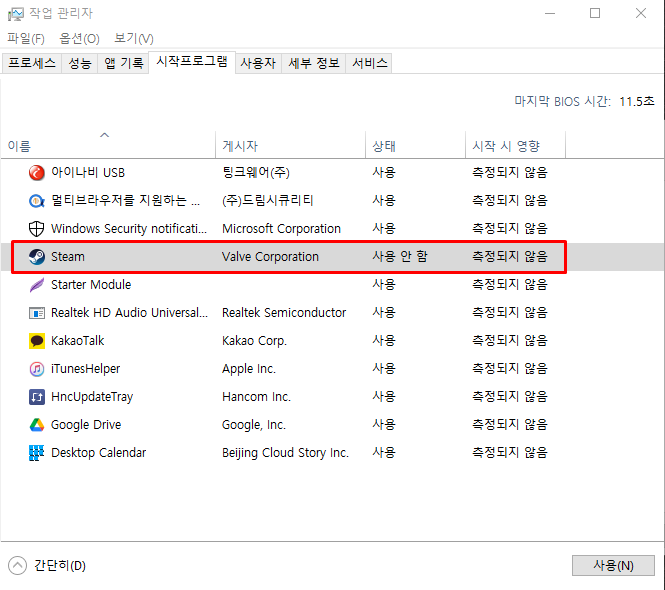This screenshot has width=665, height=590.
Task: Switch to the 세부 정보 tab
Action: [313, 63]
